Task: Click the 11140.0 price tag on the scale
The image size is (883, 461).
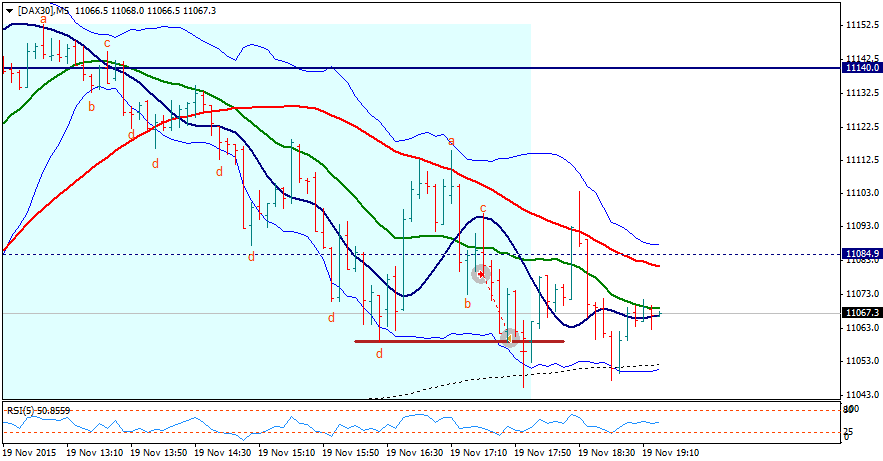Action: [861, 68]
